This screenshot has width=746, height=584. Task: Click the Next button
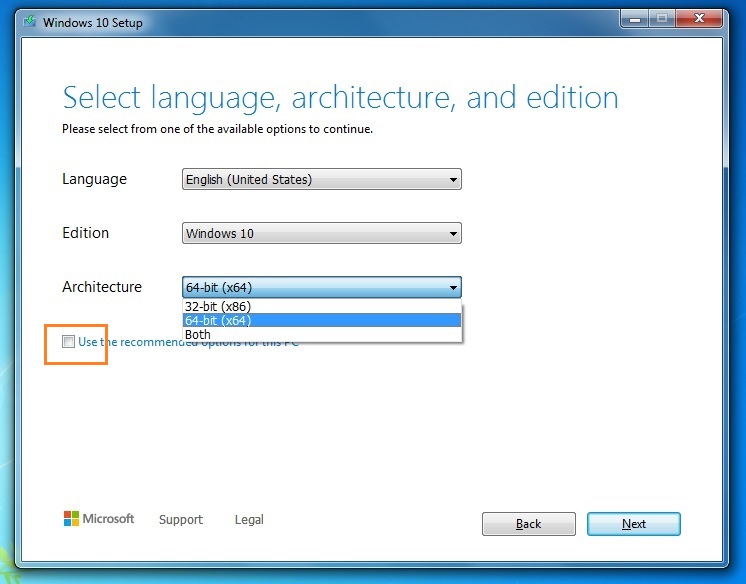[x=634, y=524]
